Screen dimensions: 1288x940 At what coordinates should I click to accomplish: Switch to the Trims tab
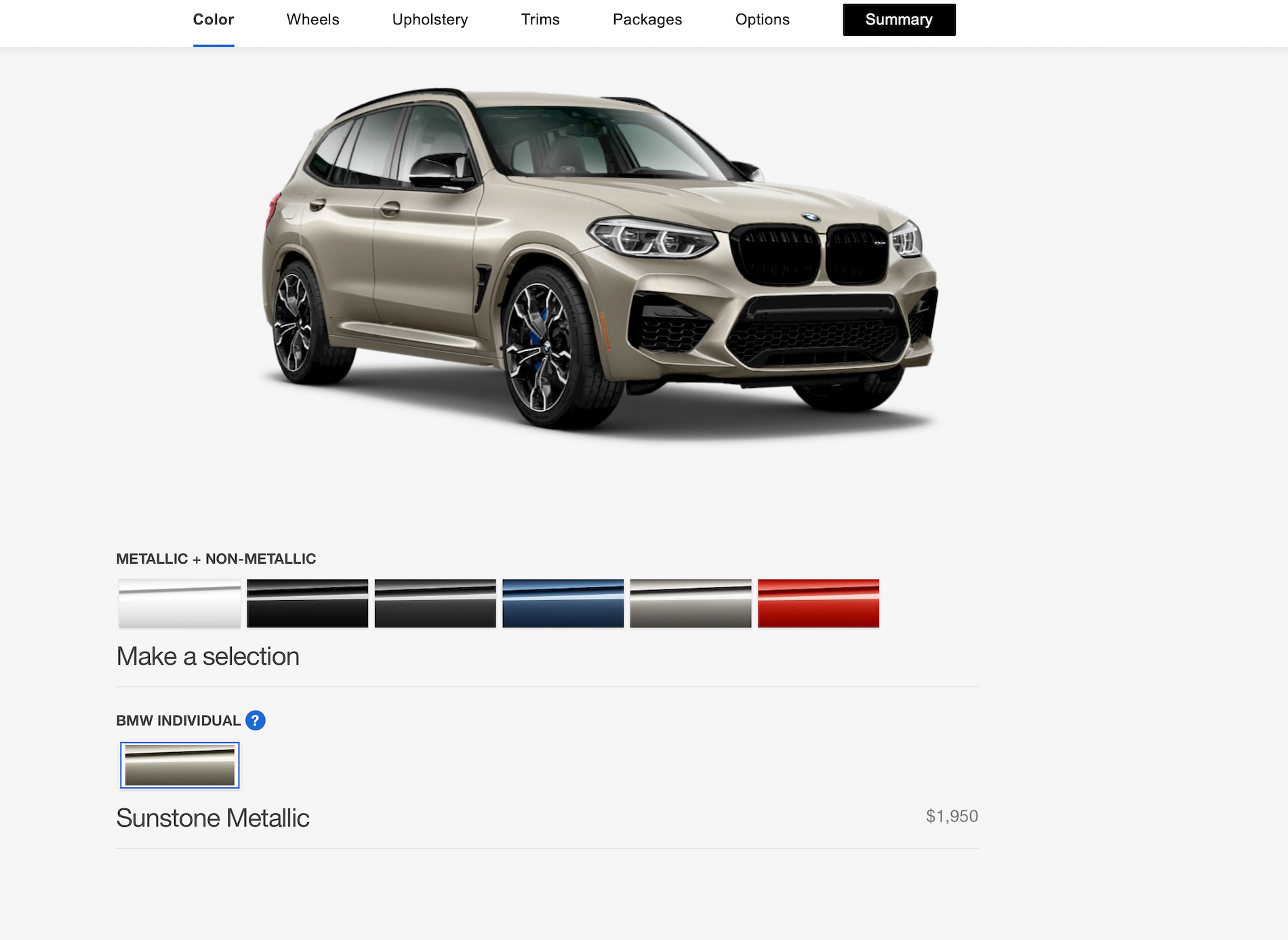[x=540, y=20]
